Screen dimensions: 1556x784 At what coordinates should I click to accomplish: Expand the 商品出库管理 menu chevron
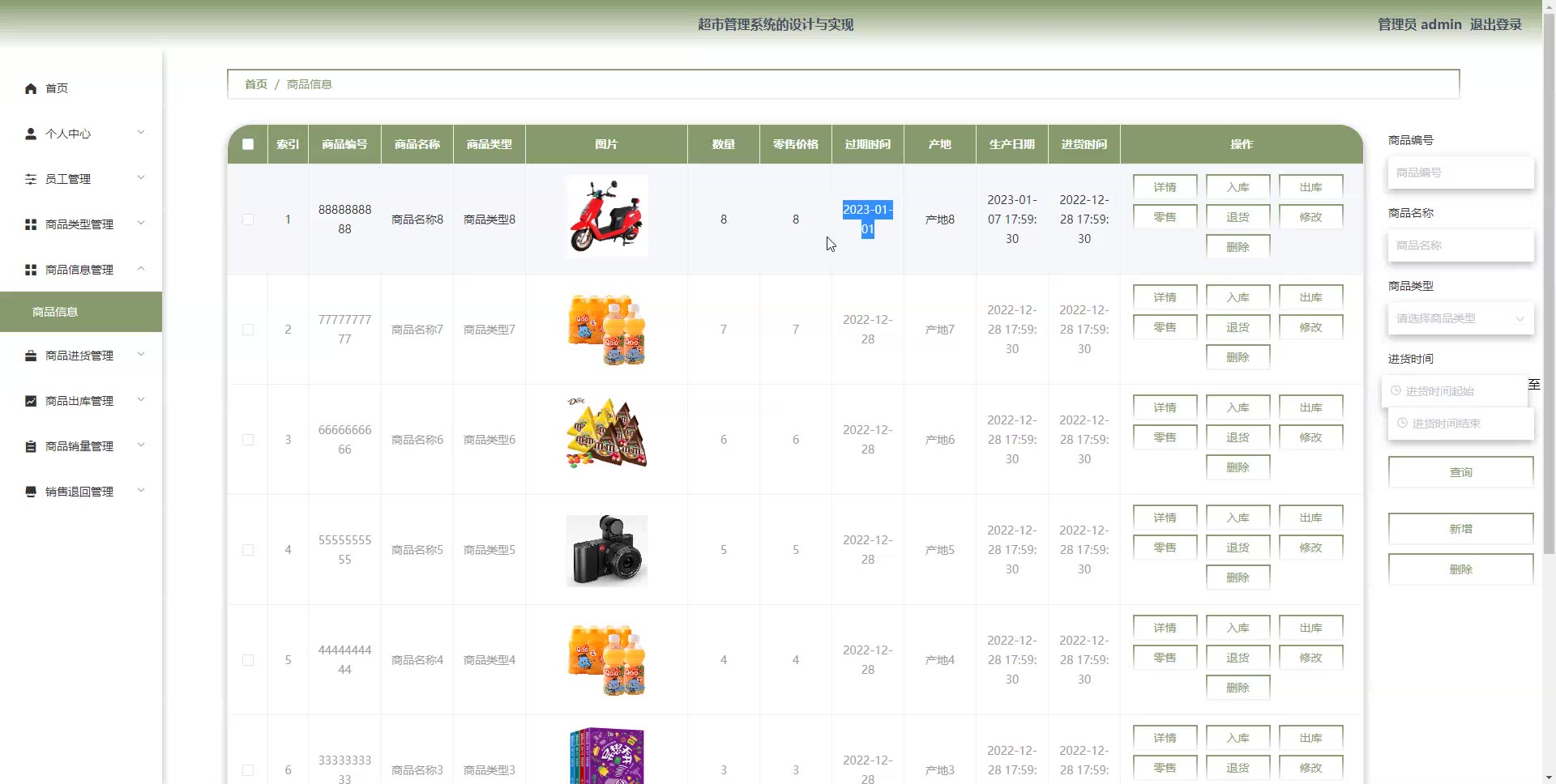tap(141, 400)
